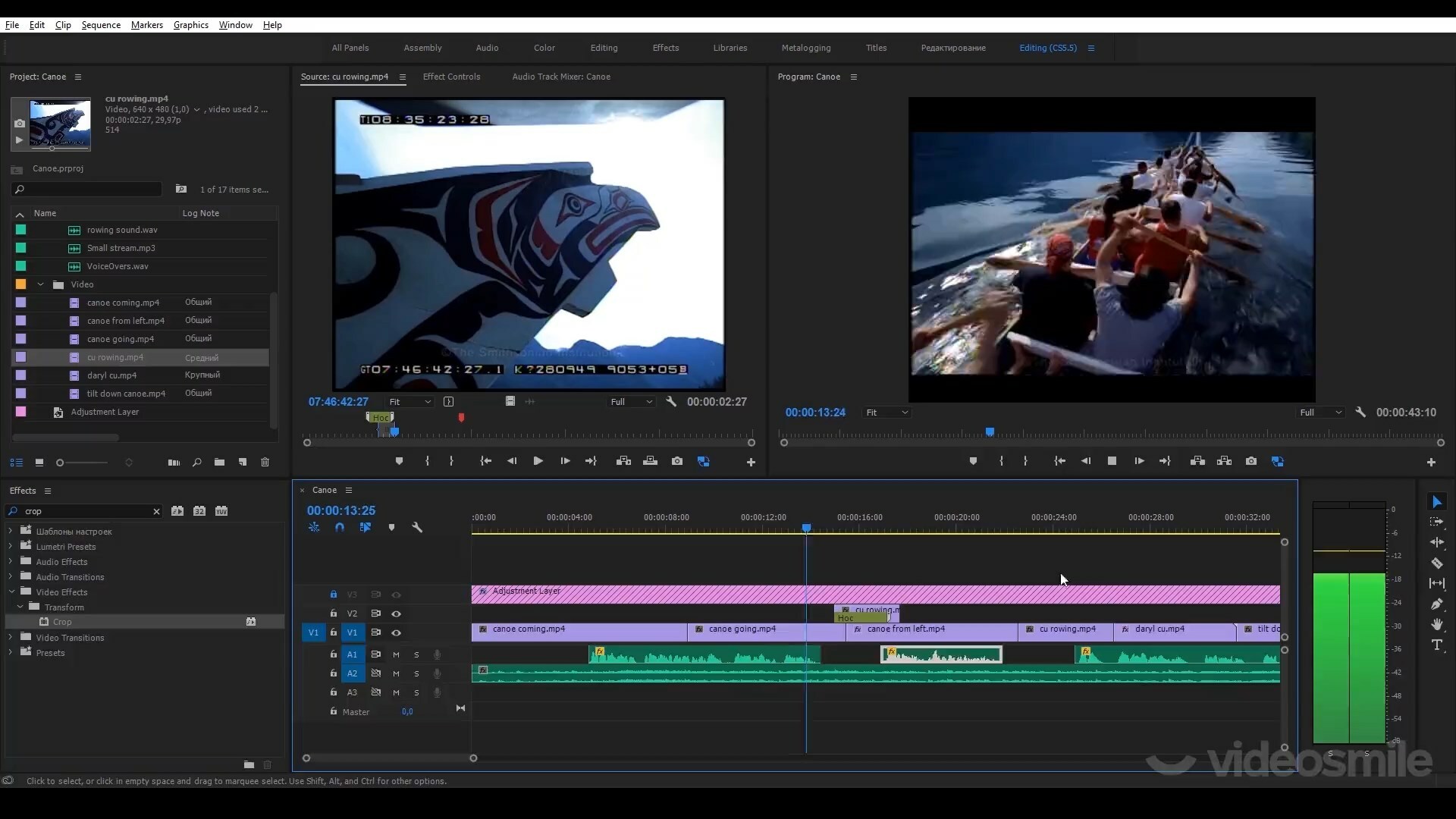Open Effect Controls tab
Viewport: 1456px width, 819px height.
[x=451, y=77]
